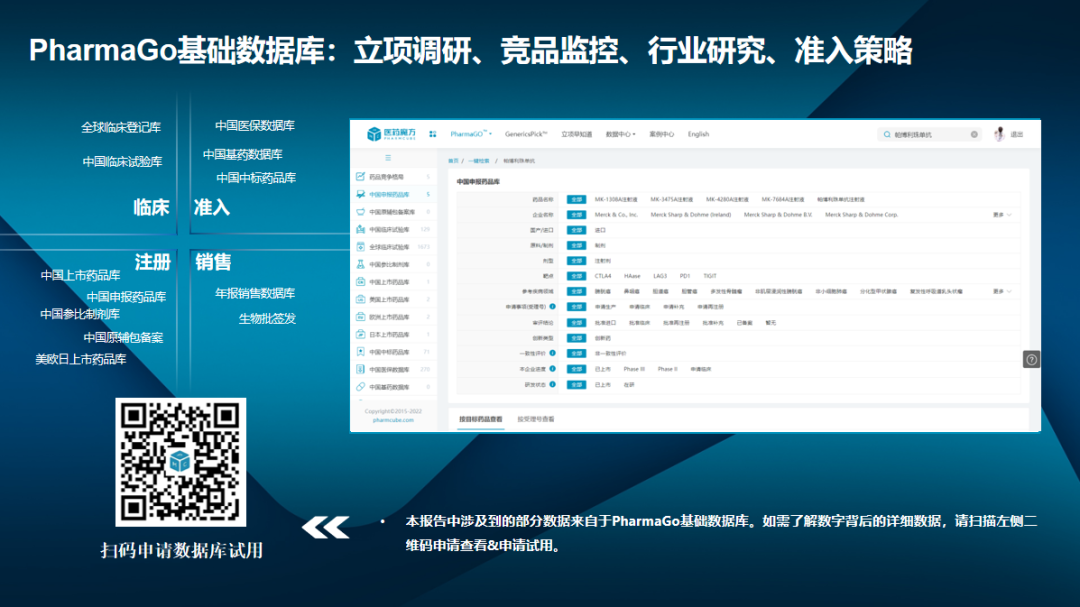This screenshot has width=1080, height=607.
Task: Filter by target PD1
Action: click(x=685, y=276)
